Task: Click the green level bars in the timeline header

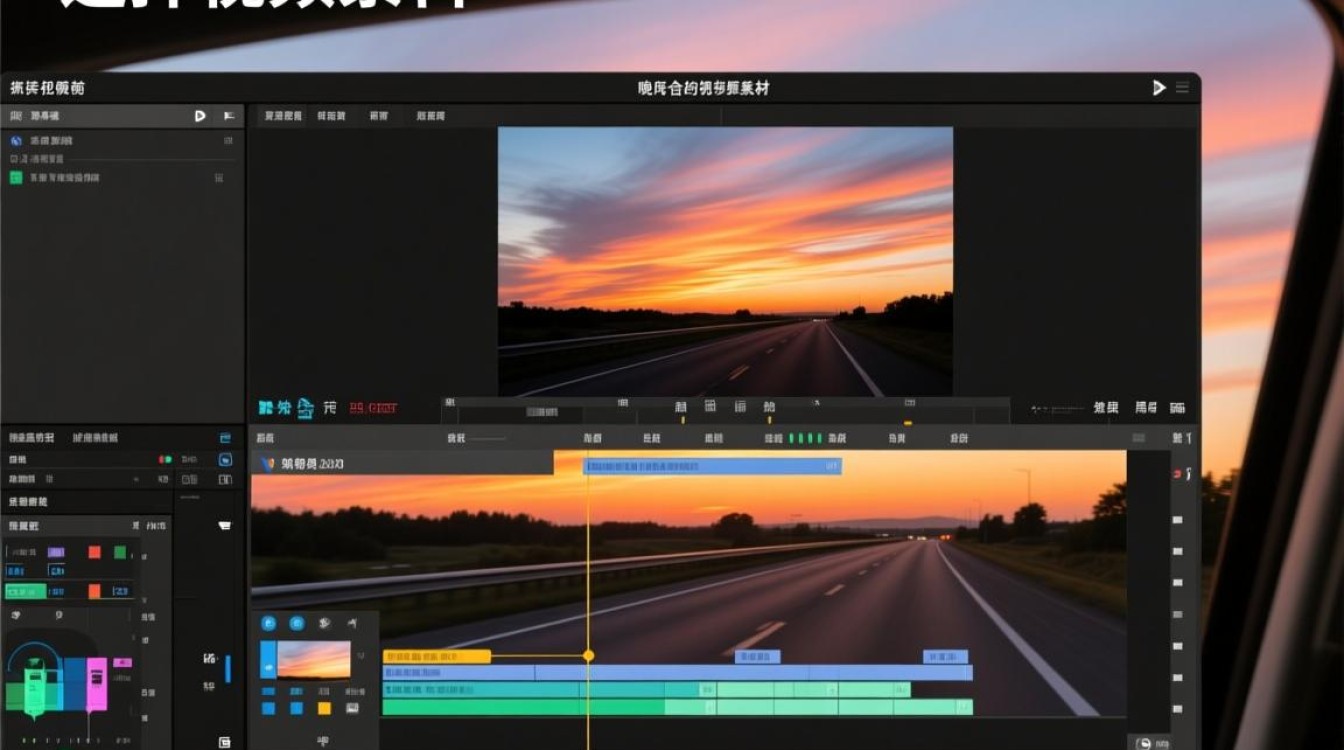Action: pos(805,438)
